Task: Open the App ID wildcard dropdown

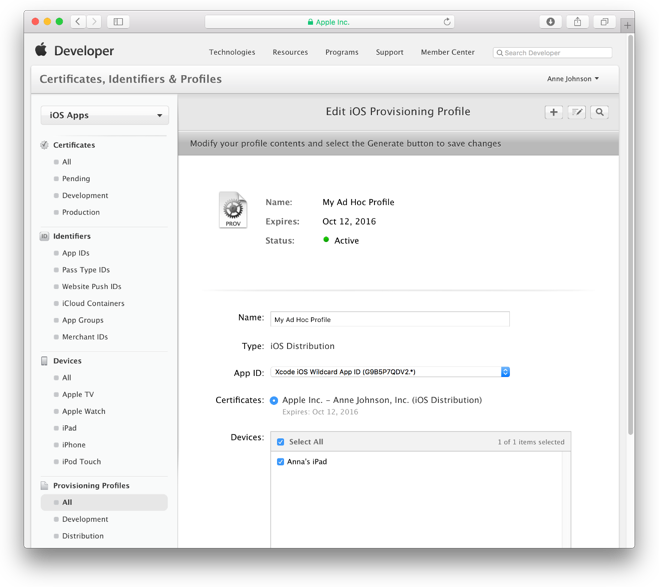Action: coord(390,372)
